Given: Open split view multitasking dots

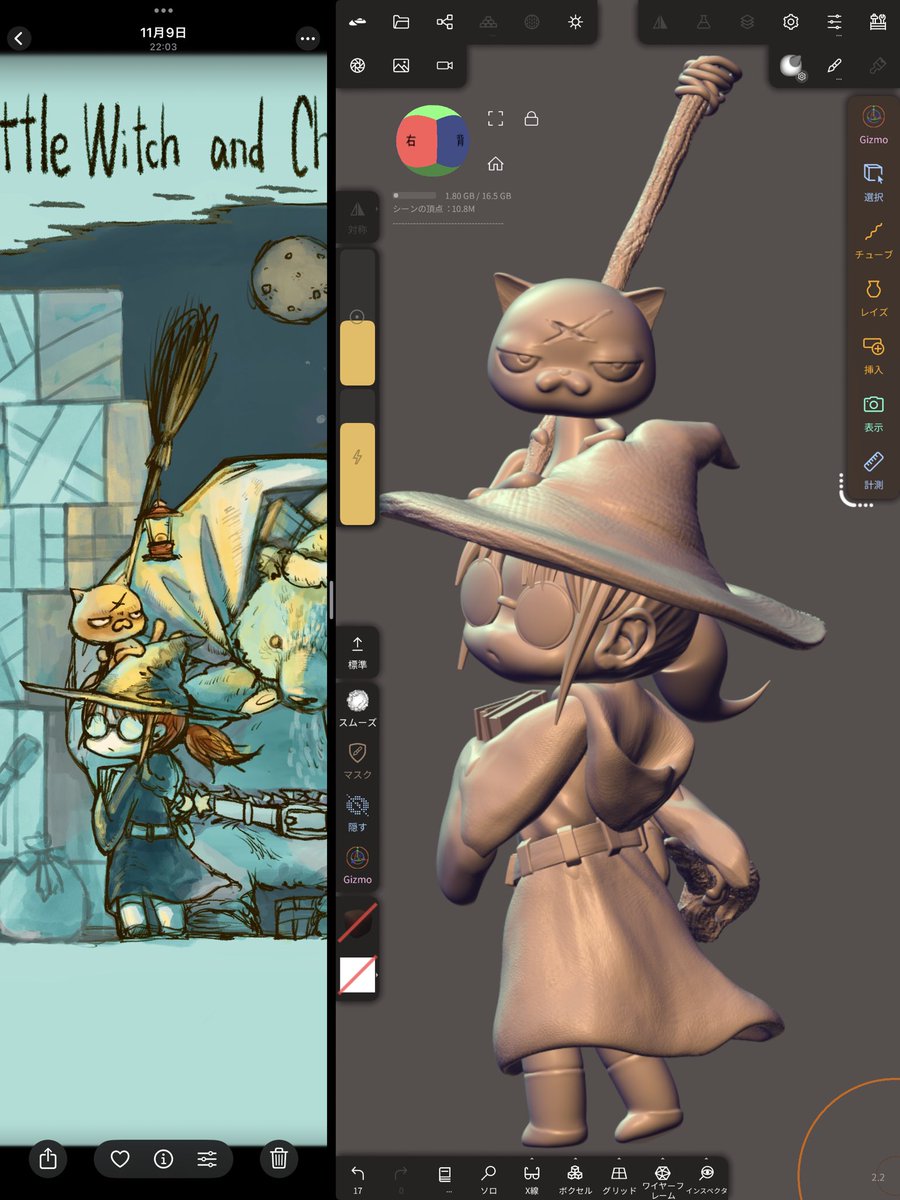Looking at the screenshot, I should click(163, 10).
